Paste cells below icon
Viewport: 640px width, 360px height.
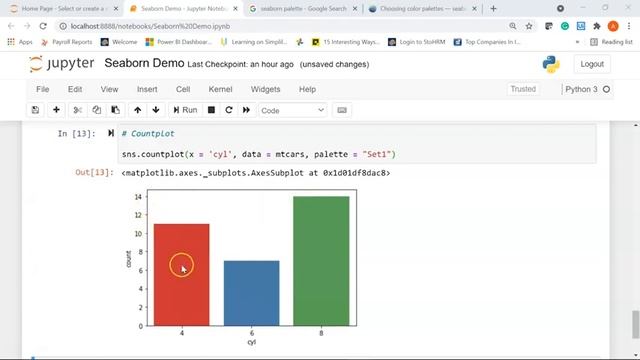click(x=116, y=110)
